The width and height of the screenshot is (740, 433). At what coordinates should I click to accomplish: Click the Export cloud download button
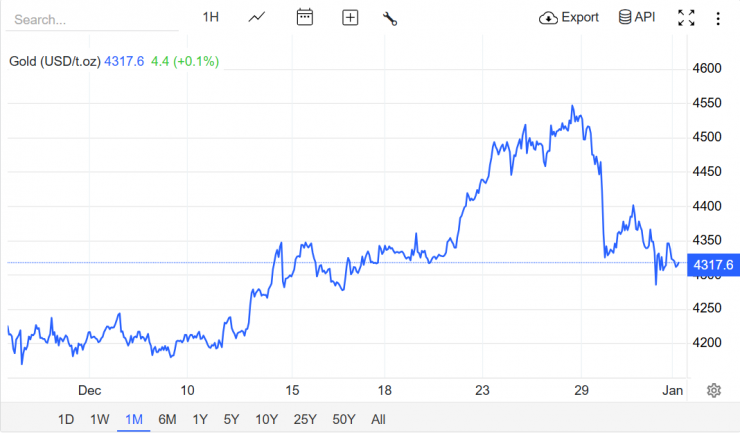569,17
